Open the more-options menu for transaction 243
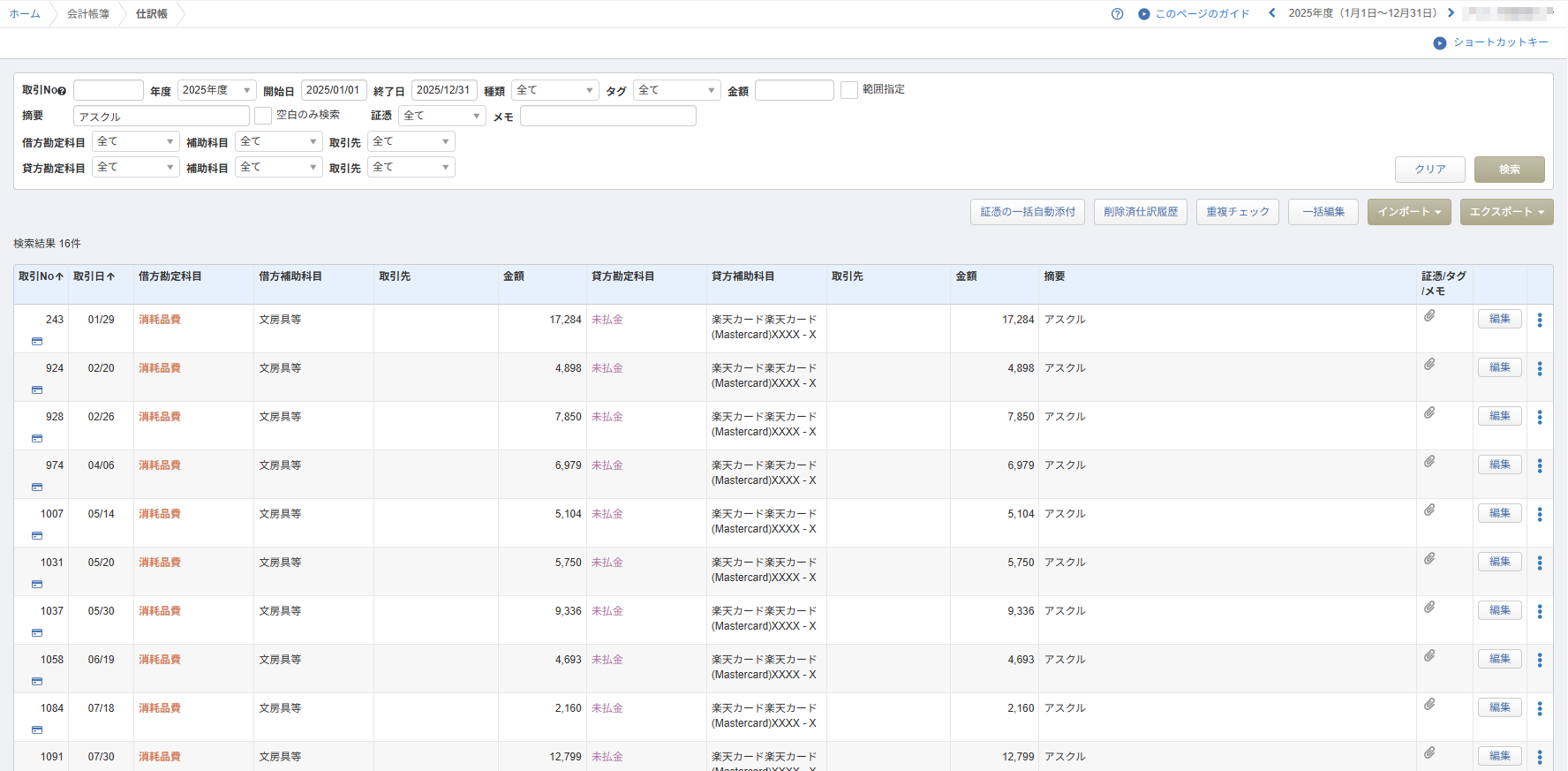This screenshot has width=1568, height=771. [x=1540, y=320]
